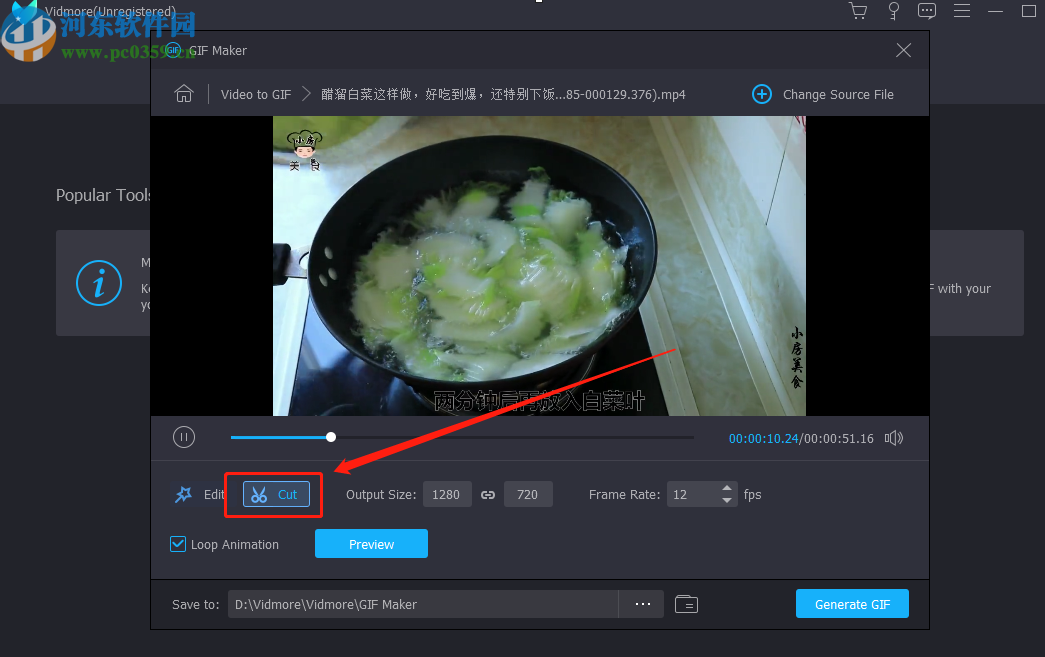Screen dimensions: 1045x657
Task: Click the Change Source File text
Action: [838, 95]
